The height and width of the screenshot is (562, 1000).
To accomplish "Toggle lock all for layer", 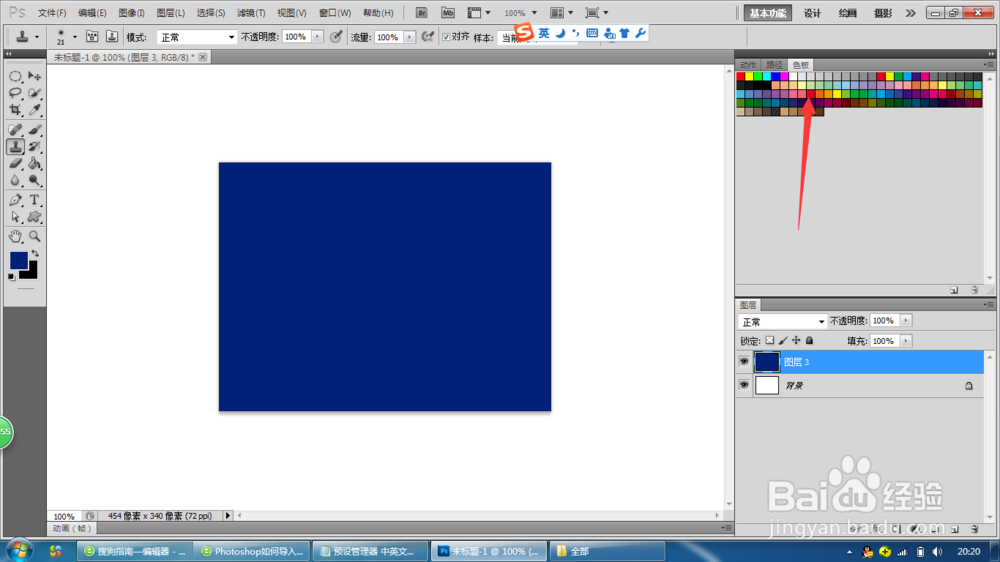I will (809, 341).
